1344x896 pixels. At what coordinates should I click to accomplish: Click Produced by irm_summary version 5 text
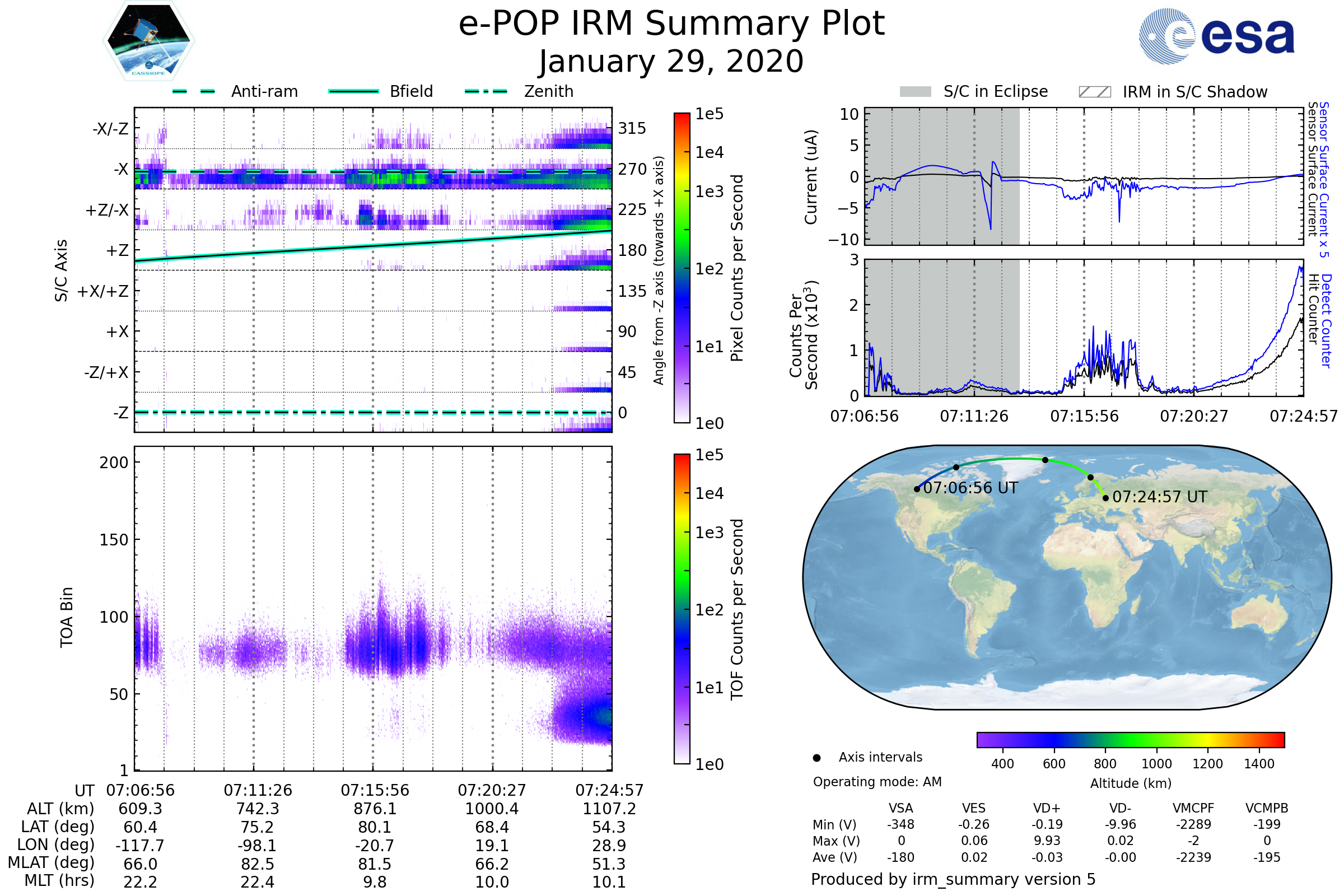click(953, 879)
